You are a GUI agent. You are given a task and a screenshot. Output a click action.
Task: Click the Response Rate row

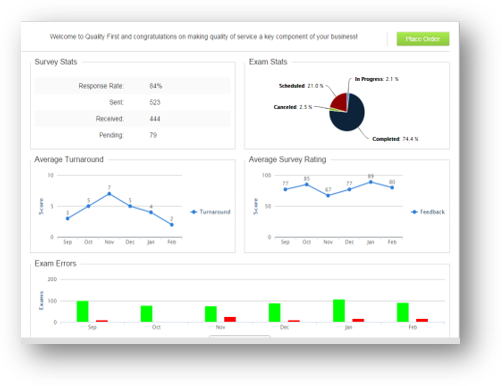pyautogui.click(x=133, y=86)
